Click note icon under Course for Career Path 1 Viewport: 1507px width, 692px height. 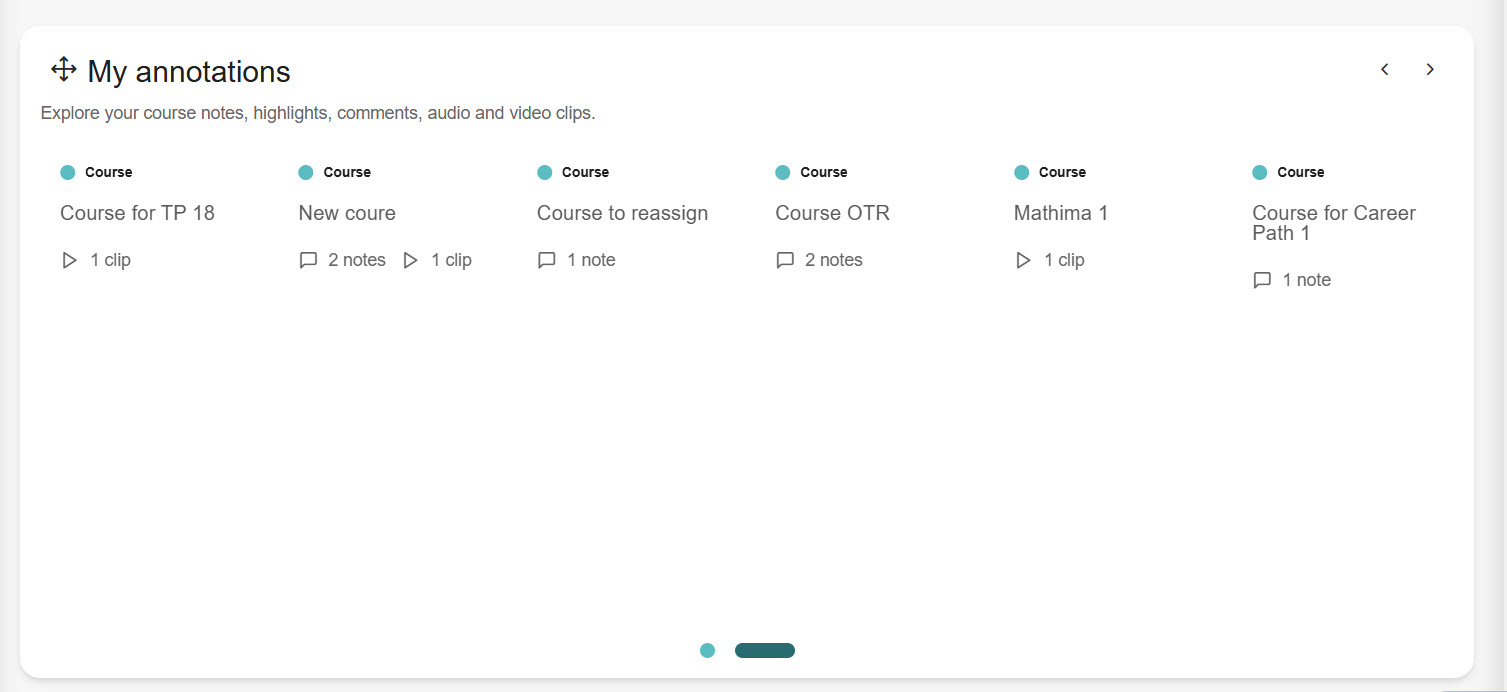(x=1262, y=280)
